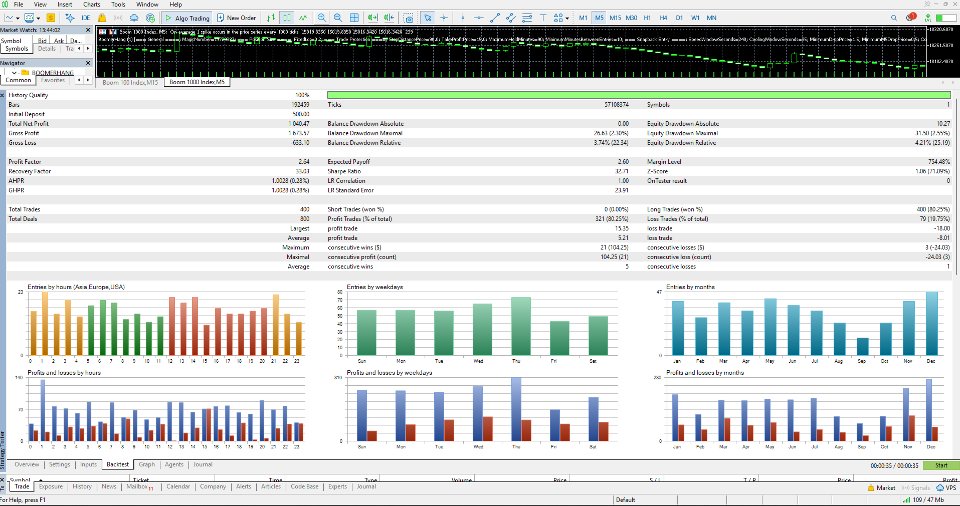
Task: Toggle chart shift icon
Action: (x=389, y=18)
